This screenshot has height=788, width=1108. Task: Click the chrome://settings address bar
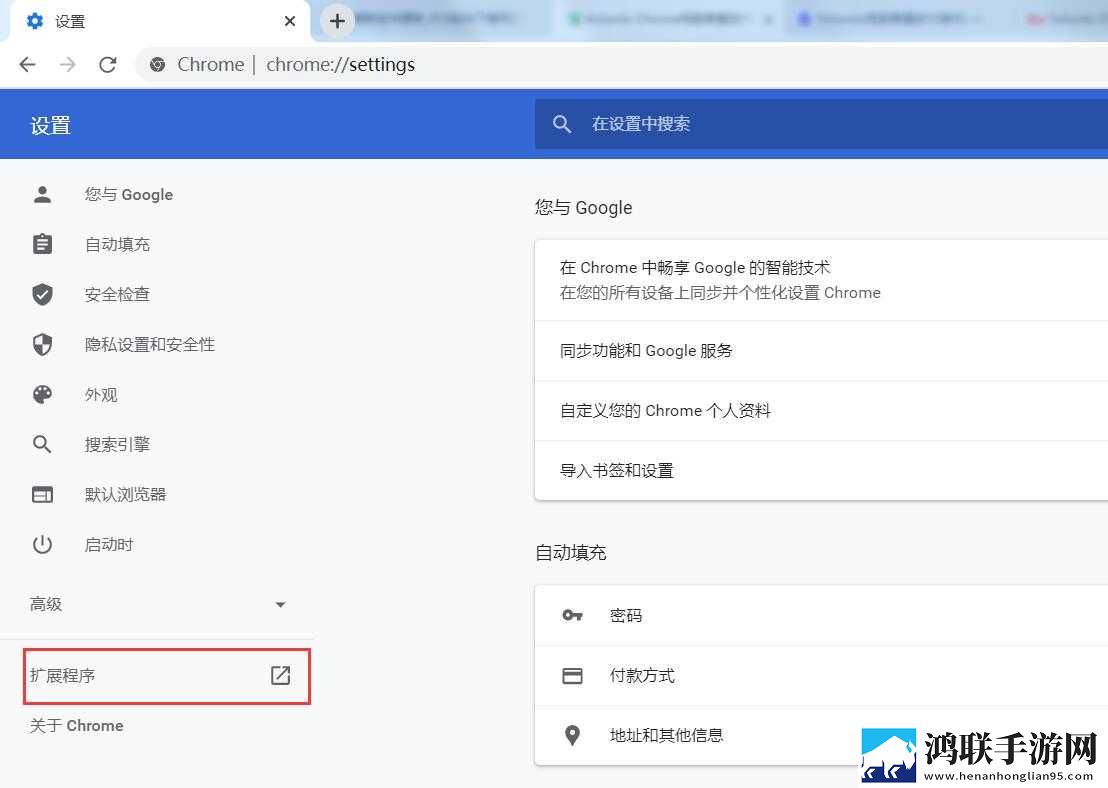[x=622, y=65]
